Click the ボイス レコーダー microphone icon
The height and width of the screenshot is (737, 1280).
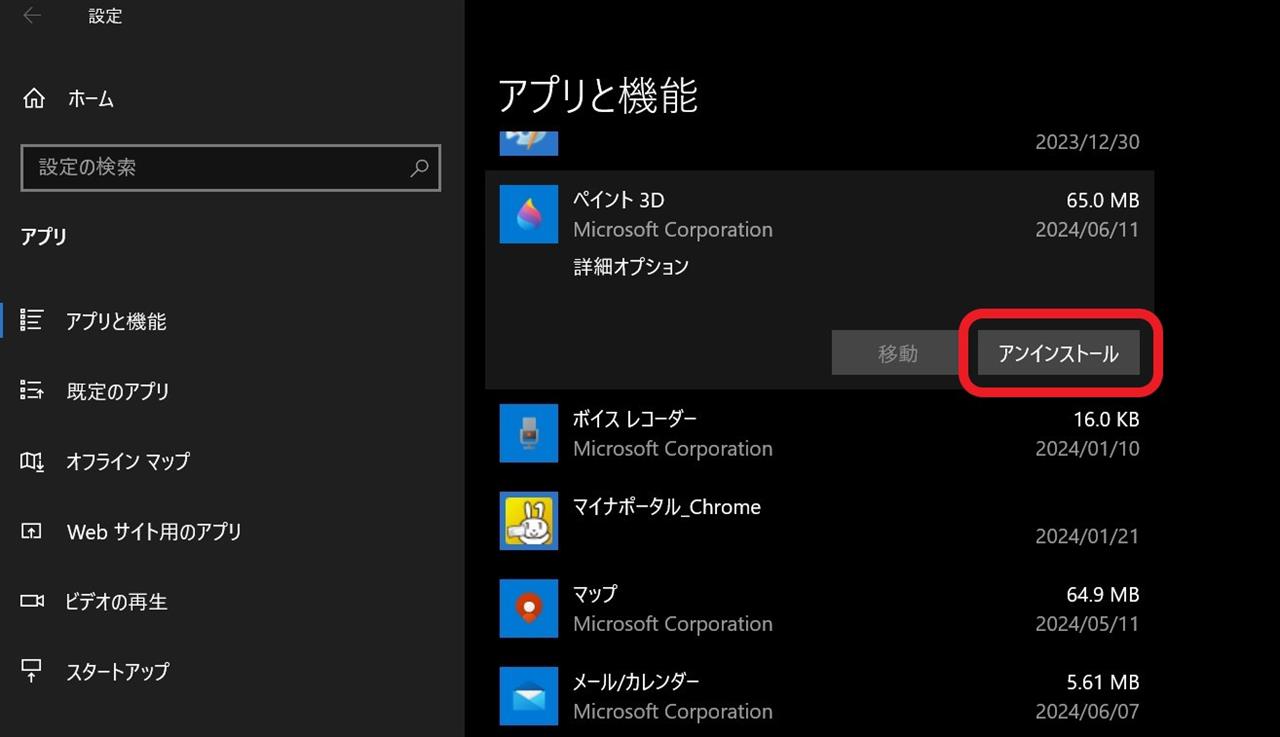click(x=529, y=433)
